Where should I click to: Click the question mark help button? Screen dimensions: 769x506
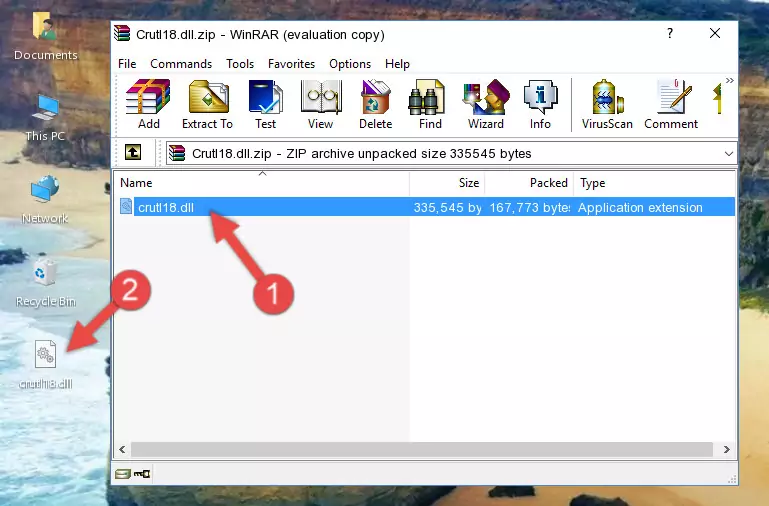[670, 33]
